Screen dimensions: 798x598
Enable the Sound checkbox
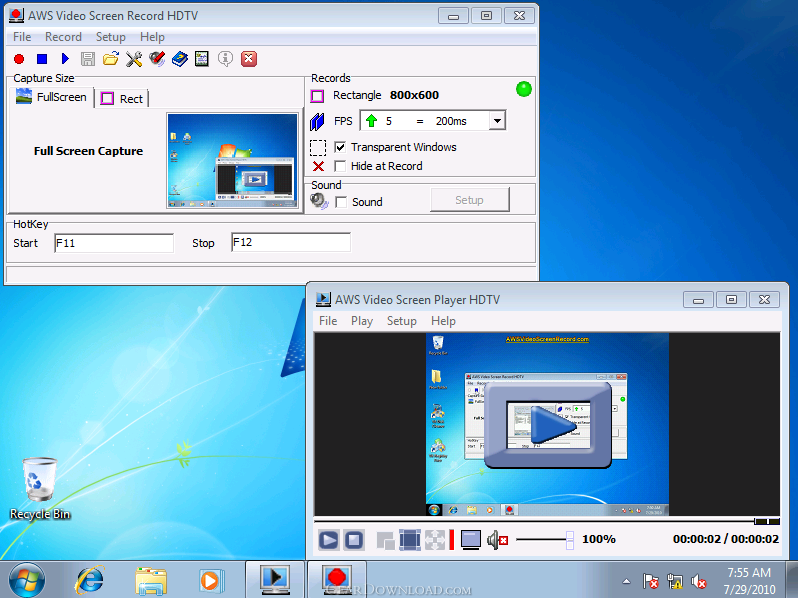[x=341, y=203]
